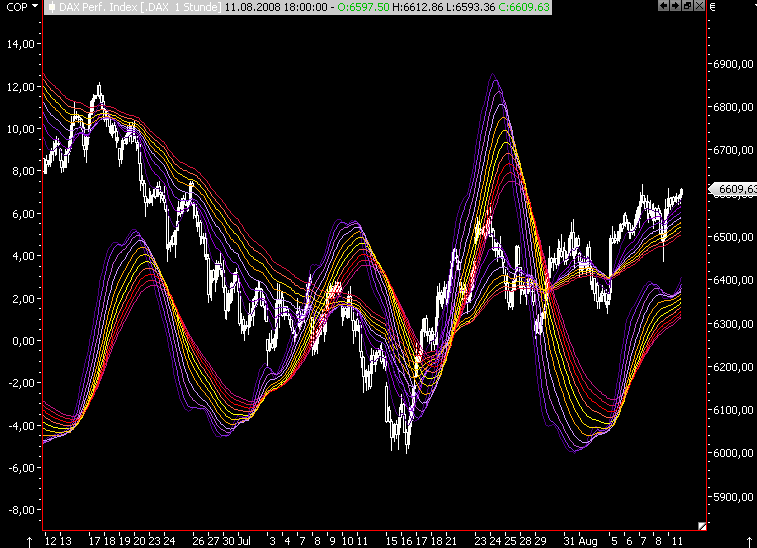Click the candle icon before DAX Perf. Index
The image size is (757, 548).
pos(52,7)
